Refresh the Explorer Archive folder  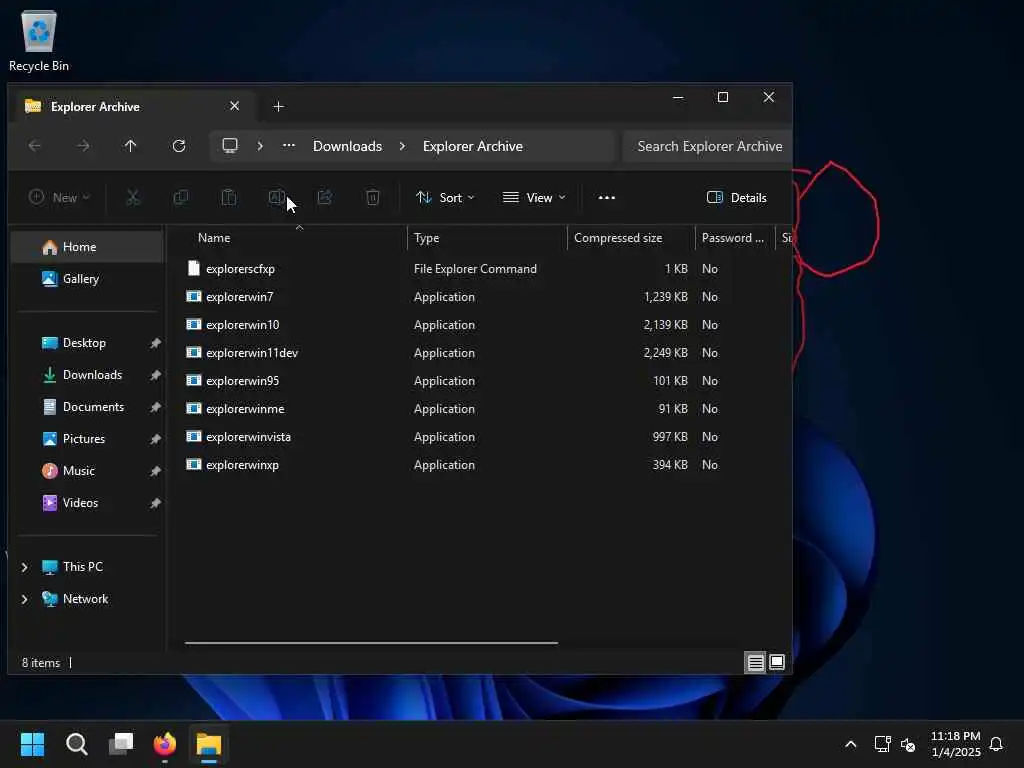[178, 146]
